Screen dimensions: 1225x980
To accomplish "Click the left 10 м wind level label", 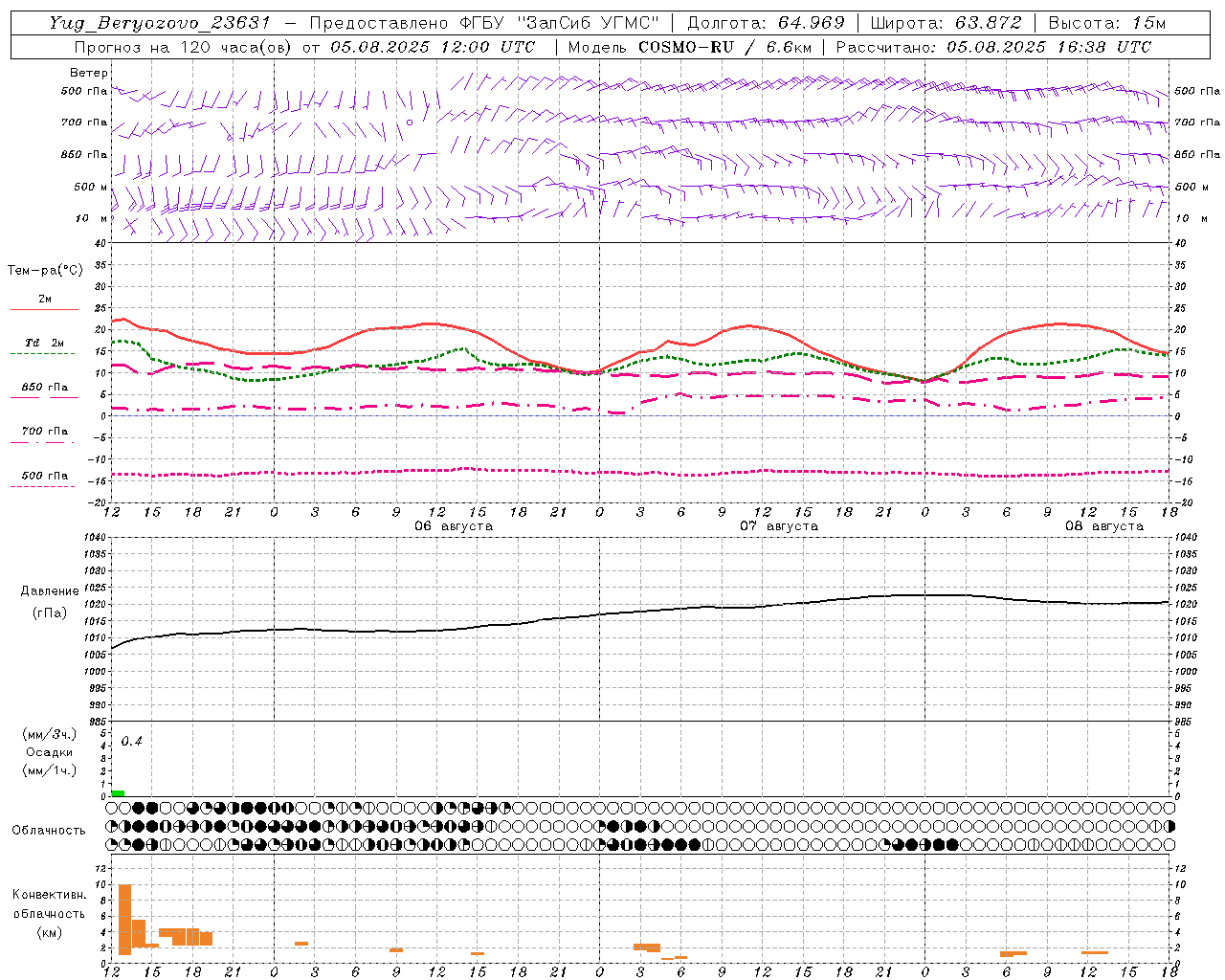I will (92, 218).
